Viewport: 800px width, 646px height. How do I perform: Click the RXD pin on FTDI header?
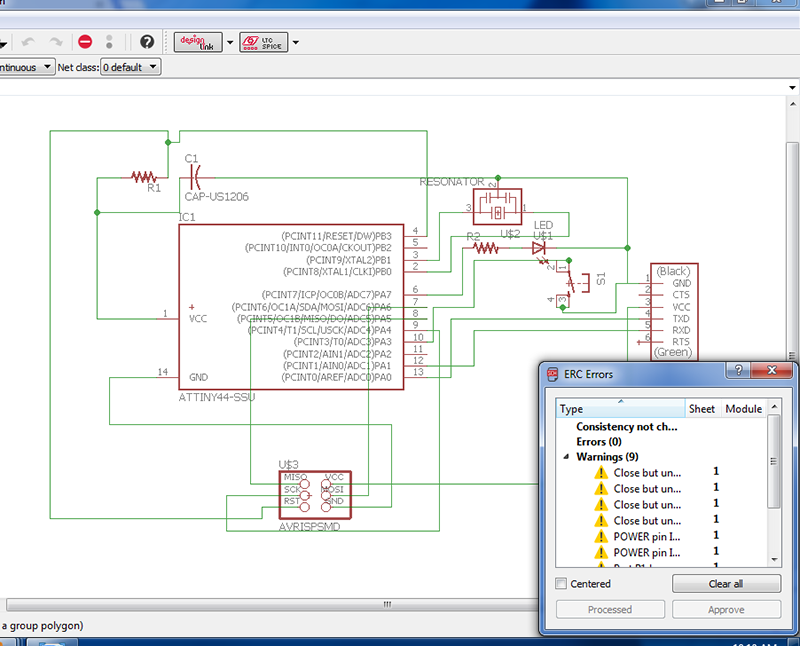pyautogui.click(x=681, y=330)
